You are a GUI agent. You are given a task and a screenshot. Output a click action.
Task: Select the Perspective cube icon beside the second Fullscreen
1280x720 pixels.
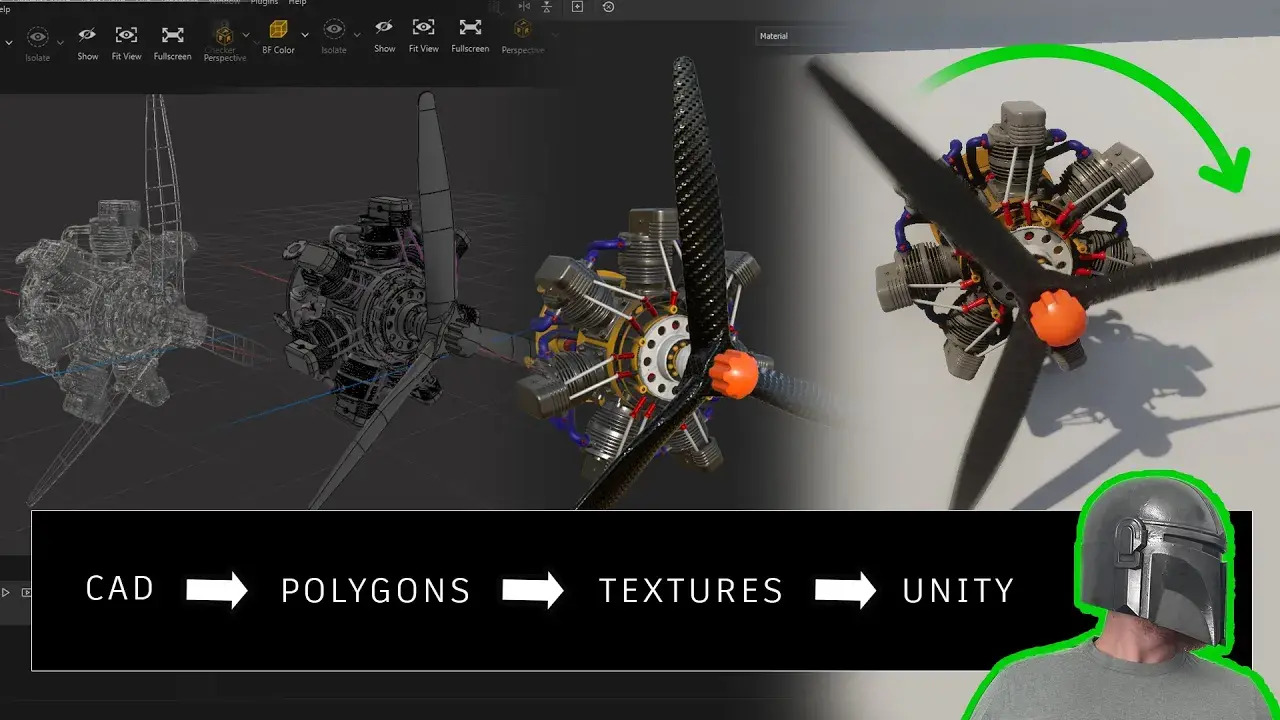tap(521, 28)
